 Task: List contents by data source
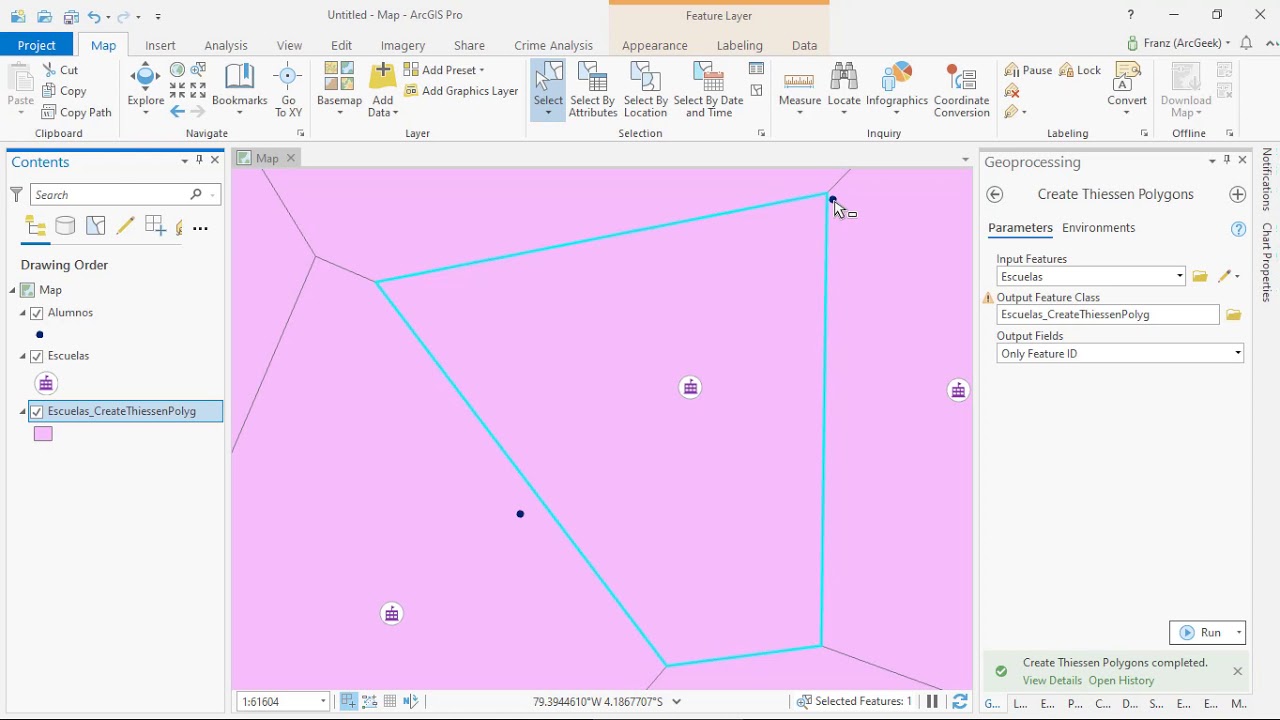coord(65,227)
